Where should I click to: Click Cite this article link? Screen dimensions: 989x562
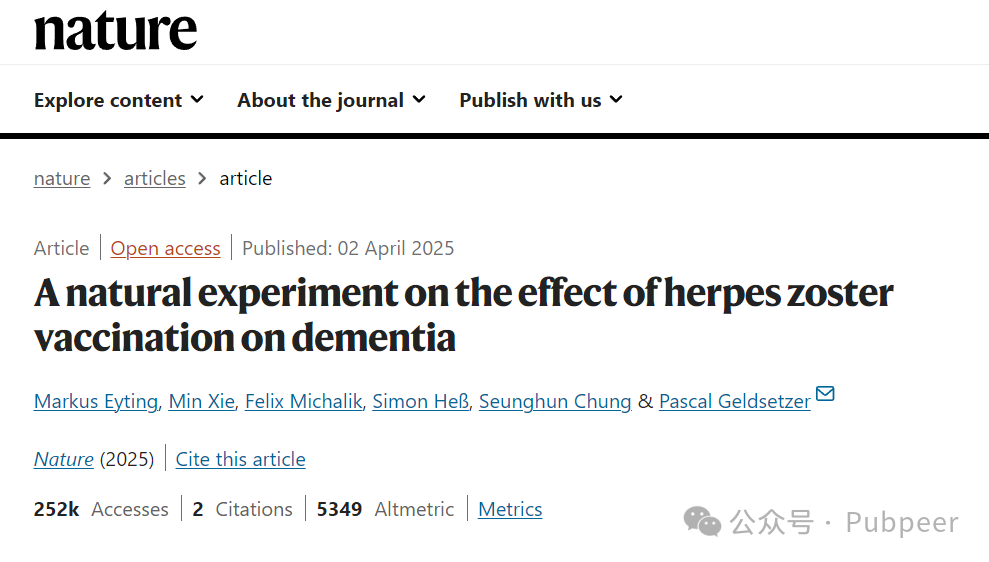coord(240,459)
